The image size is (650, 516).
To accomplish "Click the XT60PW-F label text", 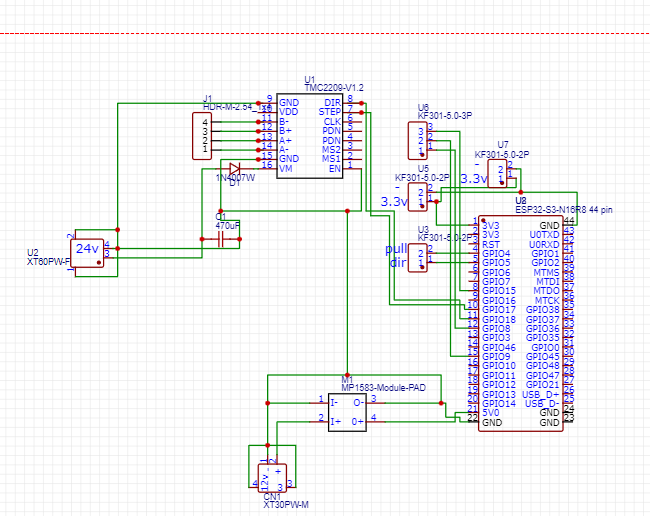I will [x=49, y=262].
